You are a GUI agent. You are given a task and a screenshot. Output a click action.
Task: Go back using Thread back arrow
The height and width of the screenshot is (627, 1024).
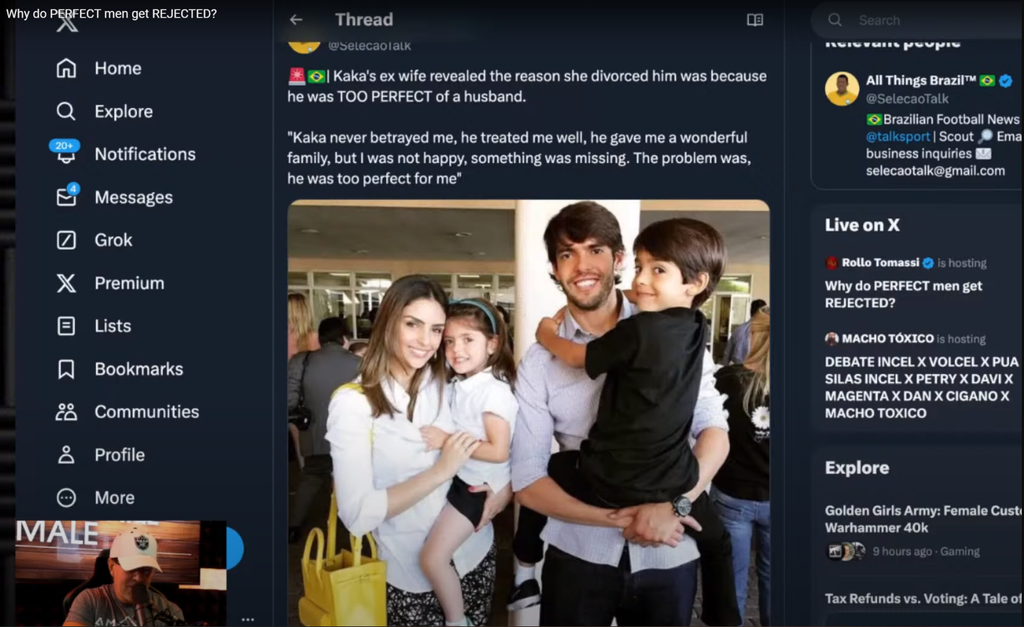(296, 20)
